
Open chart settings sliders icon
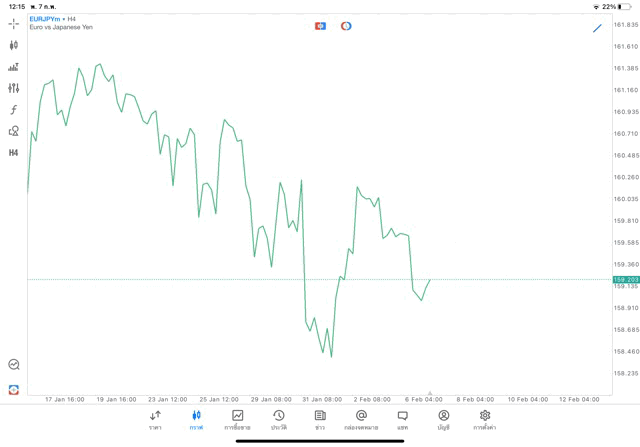(13, 88)
